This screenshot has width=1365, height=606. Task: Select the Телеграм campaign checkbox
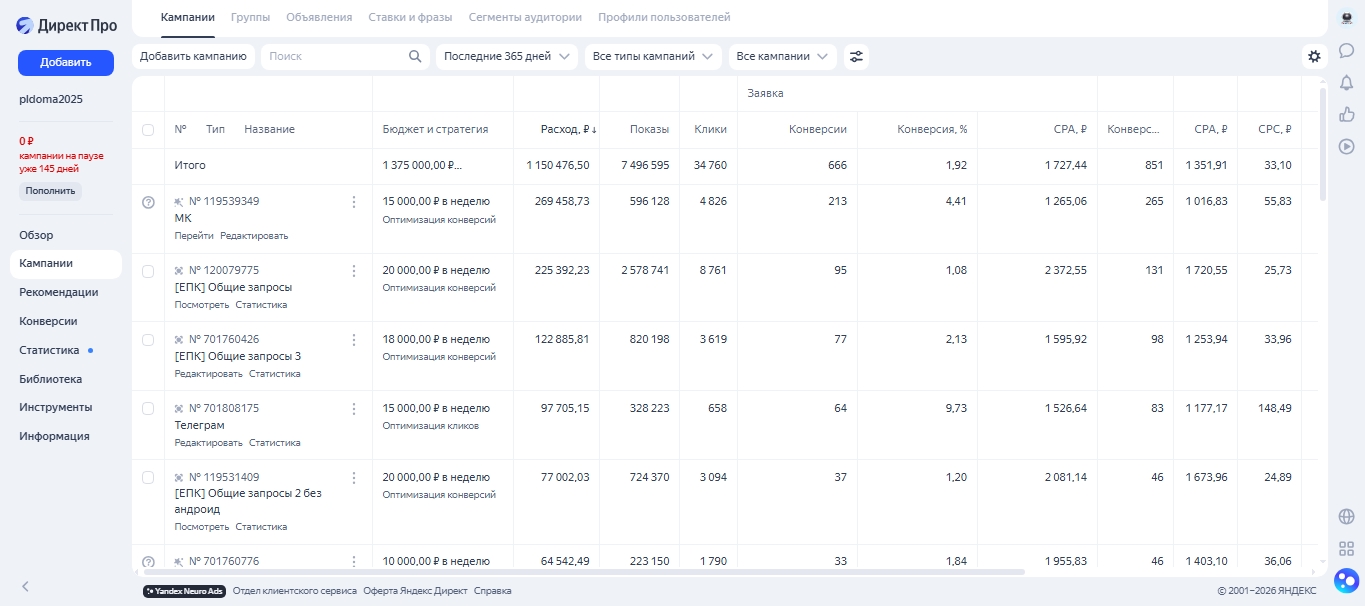click(x=148, y=409)
